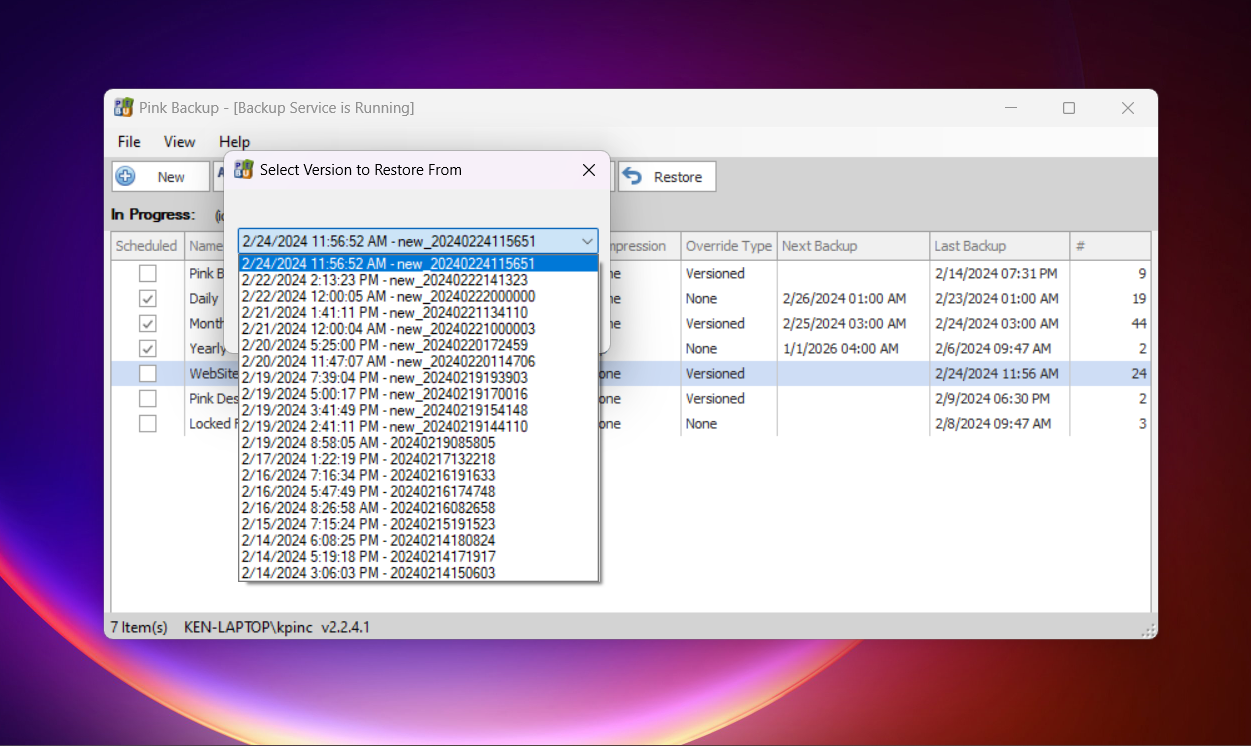Image resolution: width=1251 pixels, height=746 pixels.
Task: Open the Help menu
Action: coord(234,142)
